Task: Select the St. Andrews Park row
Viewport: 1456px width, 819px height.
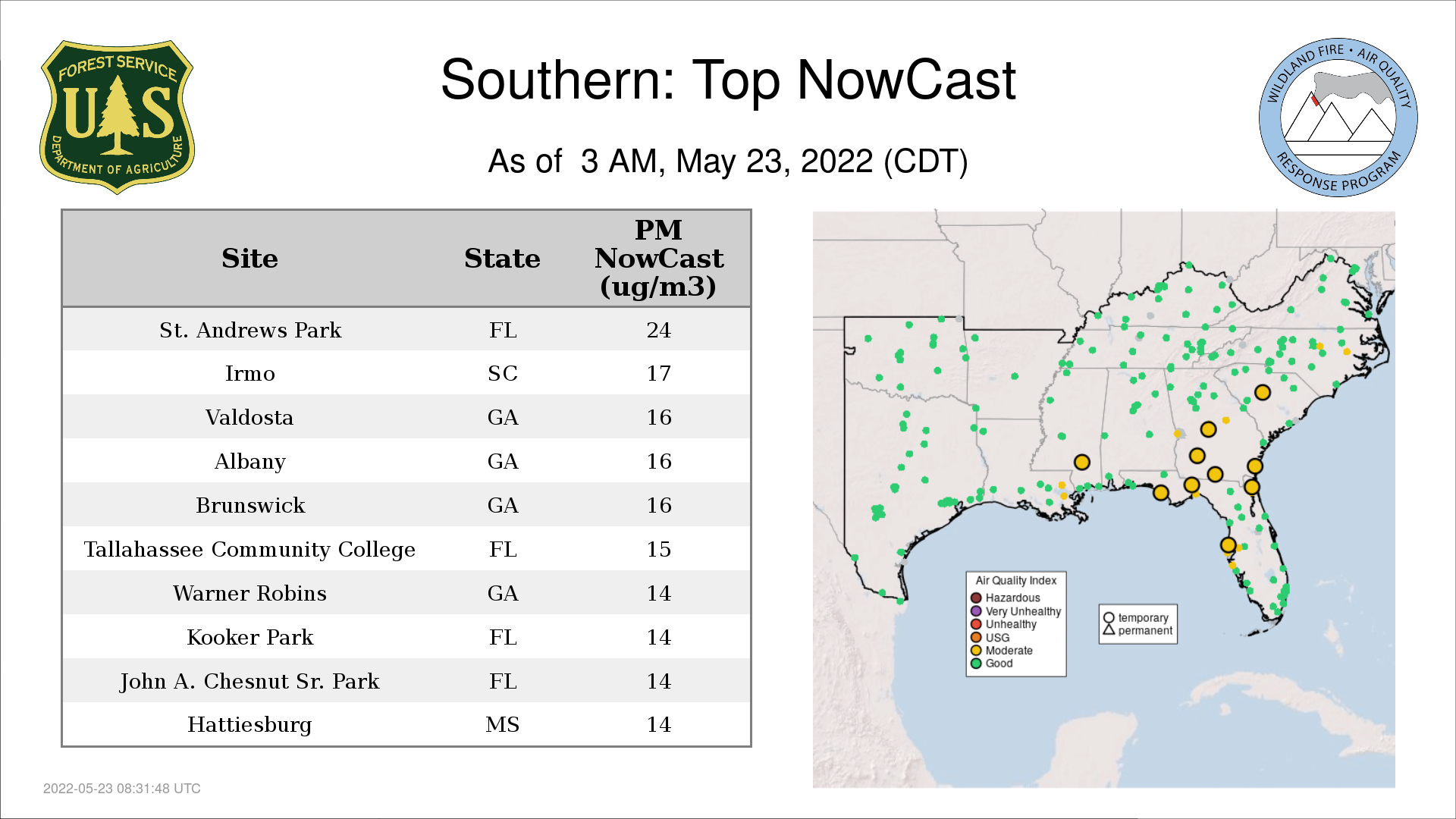Action: 406,330
